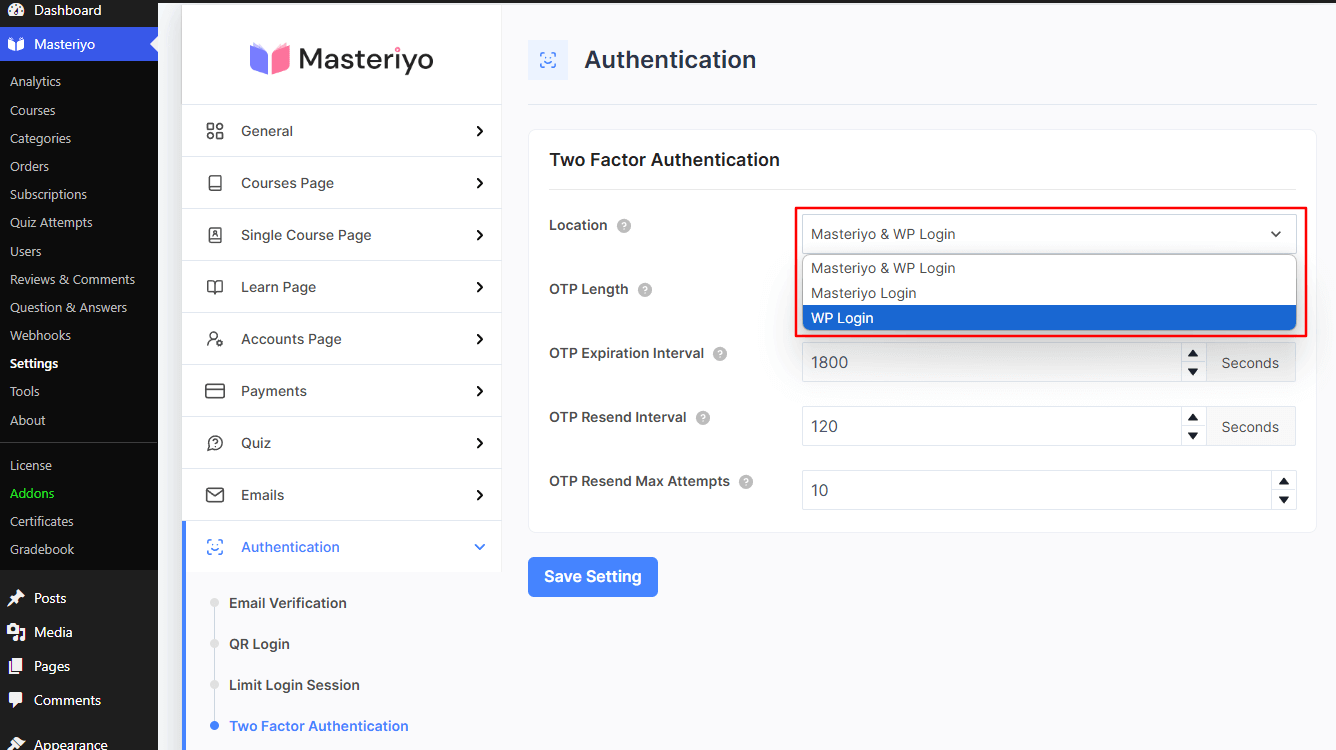Viewport: 1336px width, 750px height.
Task: Click the Authentication face-scan icon in menu
Action: click(x=215, y=547)
